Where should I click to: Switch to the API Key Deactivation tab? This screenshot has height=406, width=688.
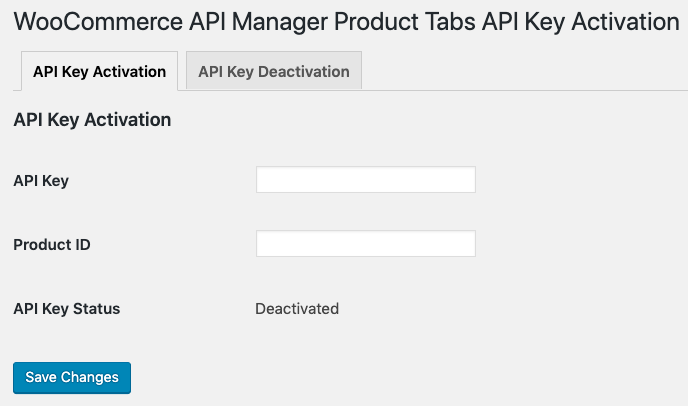pyautogui.click(x=274, y=71)
